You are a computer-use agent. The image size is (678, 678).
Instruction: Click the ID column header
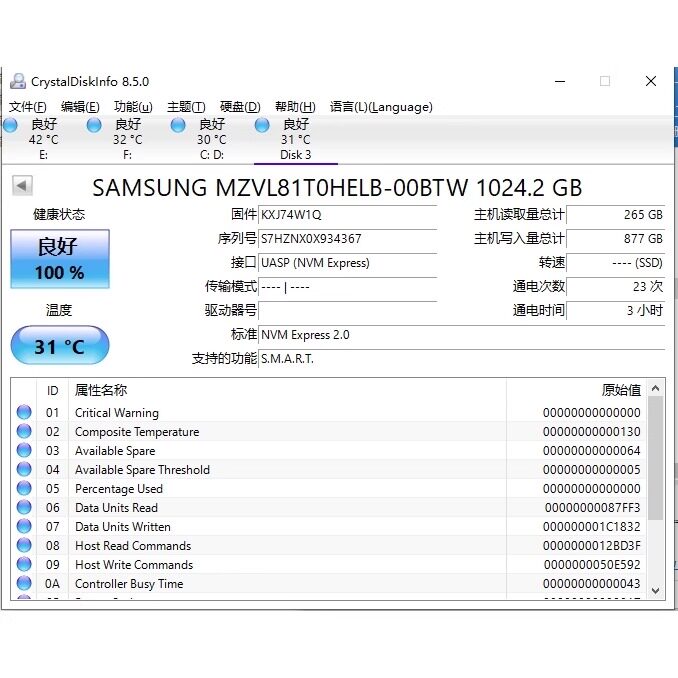pos(52,390)
